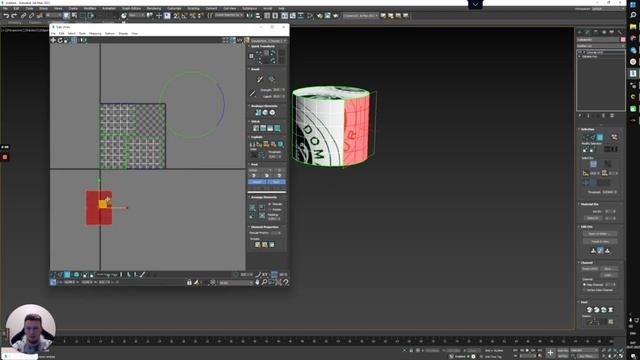
Task: Toggle Rotate checkbox in Arrange Elements
Action: [x=270, y=209]
